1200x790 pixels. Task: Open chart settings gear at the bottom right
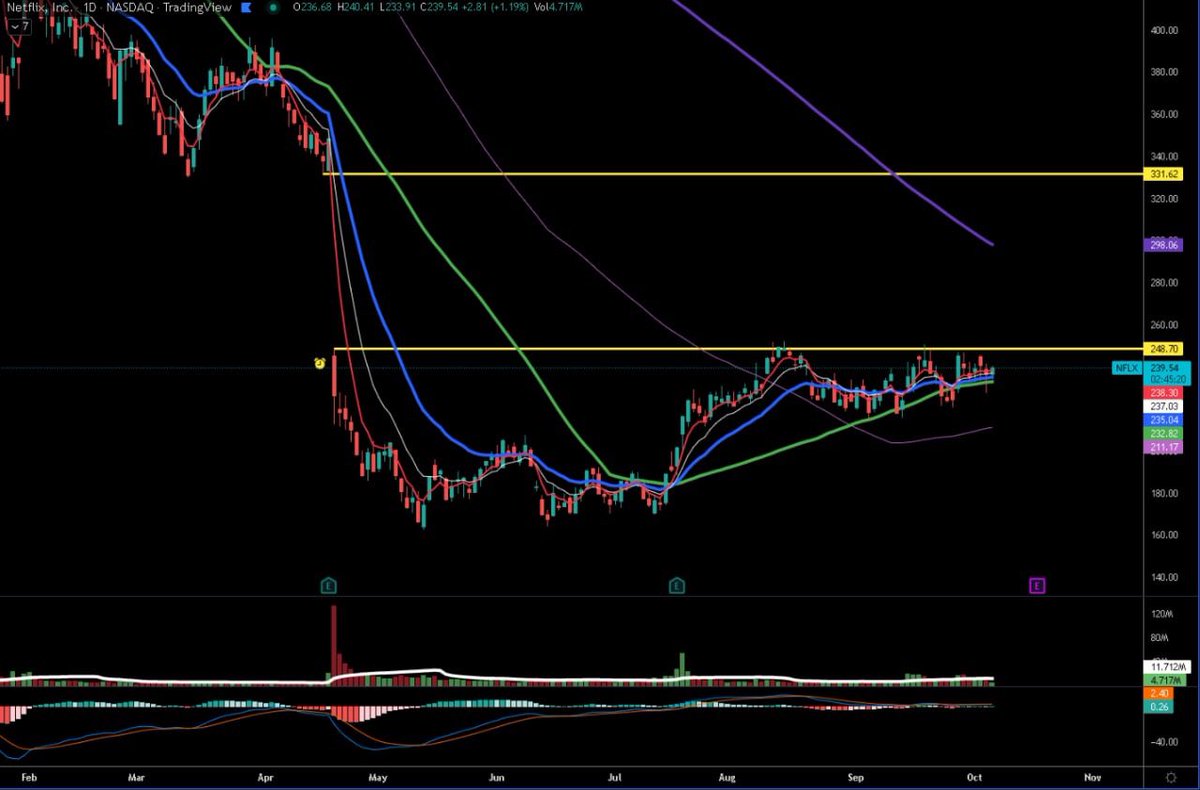pos(1171,776)
